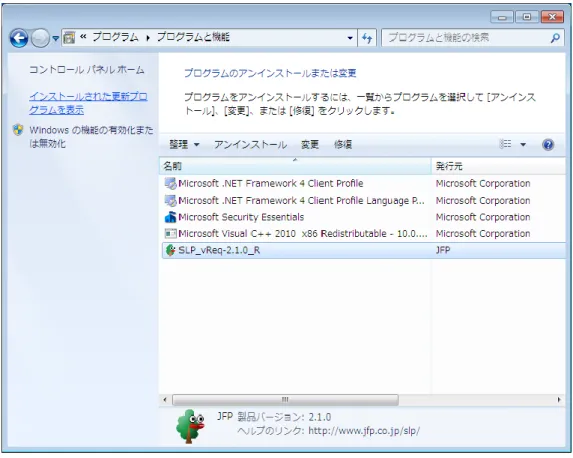573x458 pixels.
Task: Close the Programs and Features window
Action: 552,17
